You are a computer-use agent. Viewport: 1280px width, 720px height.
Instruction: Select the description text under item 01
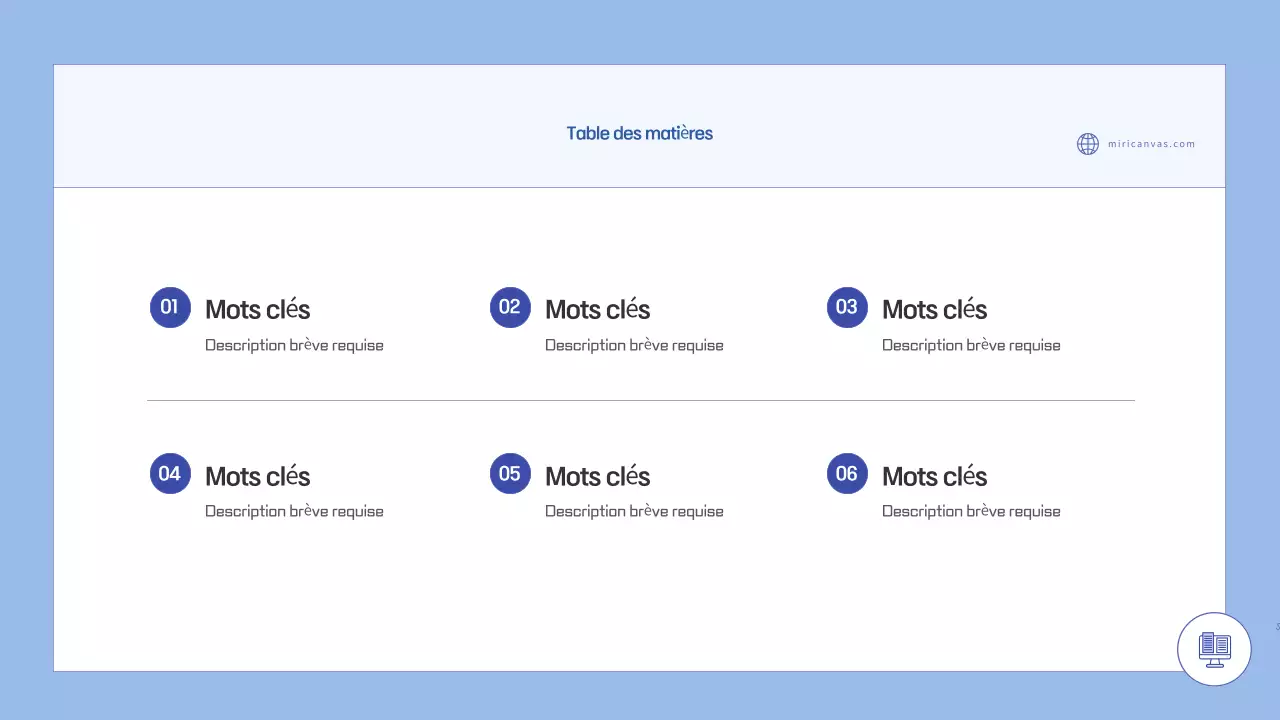tap(294, 345)
